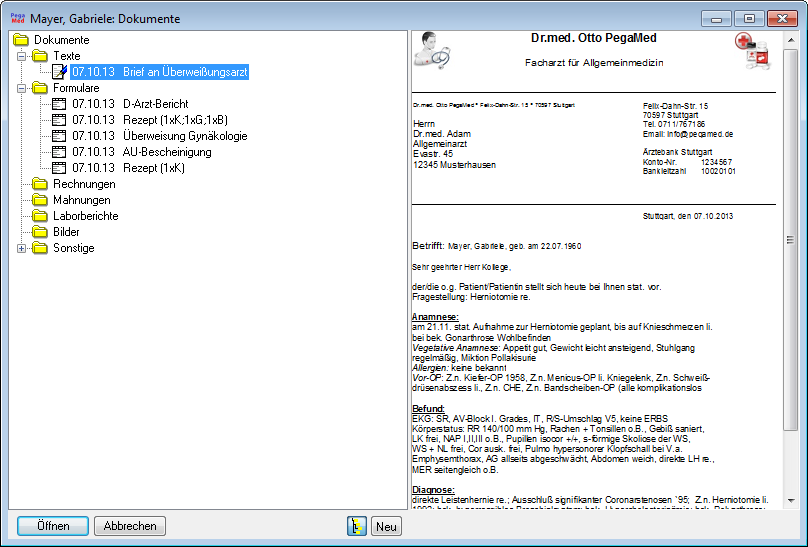The height and width of the screenshot is (547, 808).
Task: Select the Brief an Überweißungsarzt letter icon
Action: (x=59, y=72)
